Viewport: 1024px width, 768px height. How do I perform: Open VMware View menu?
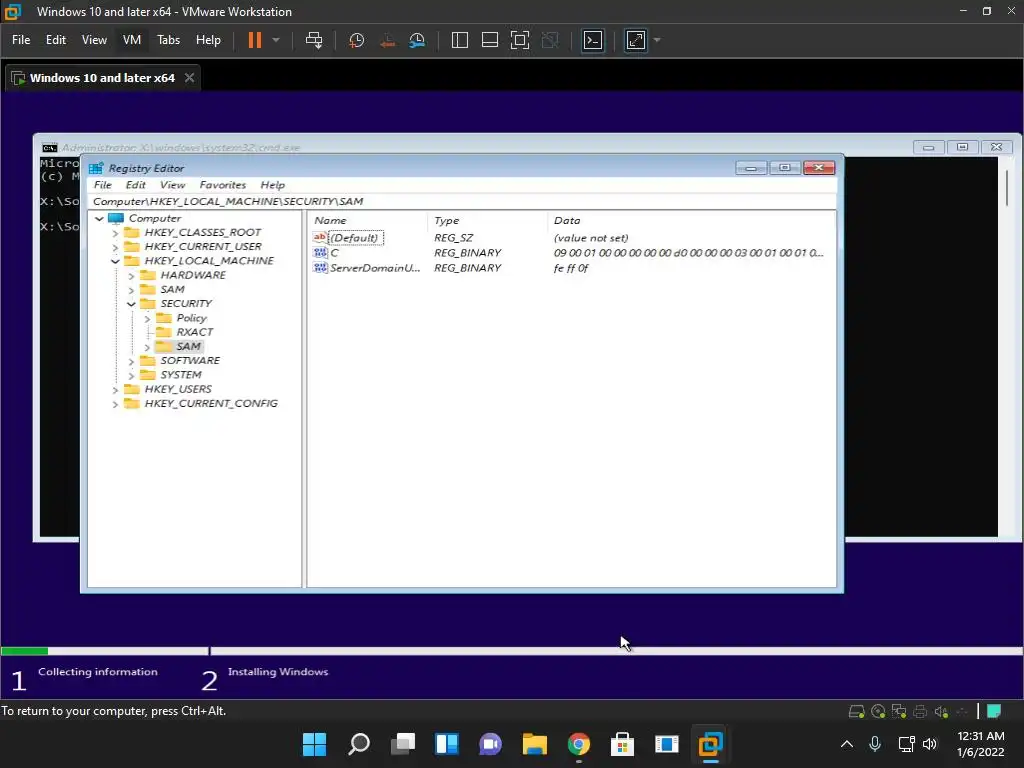[x=94, y=40]
